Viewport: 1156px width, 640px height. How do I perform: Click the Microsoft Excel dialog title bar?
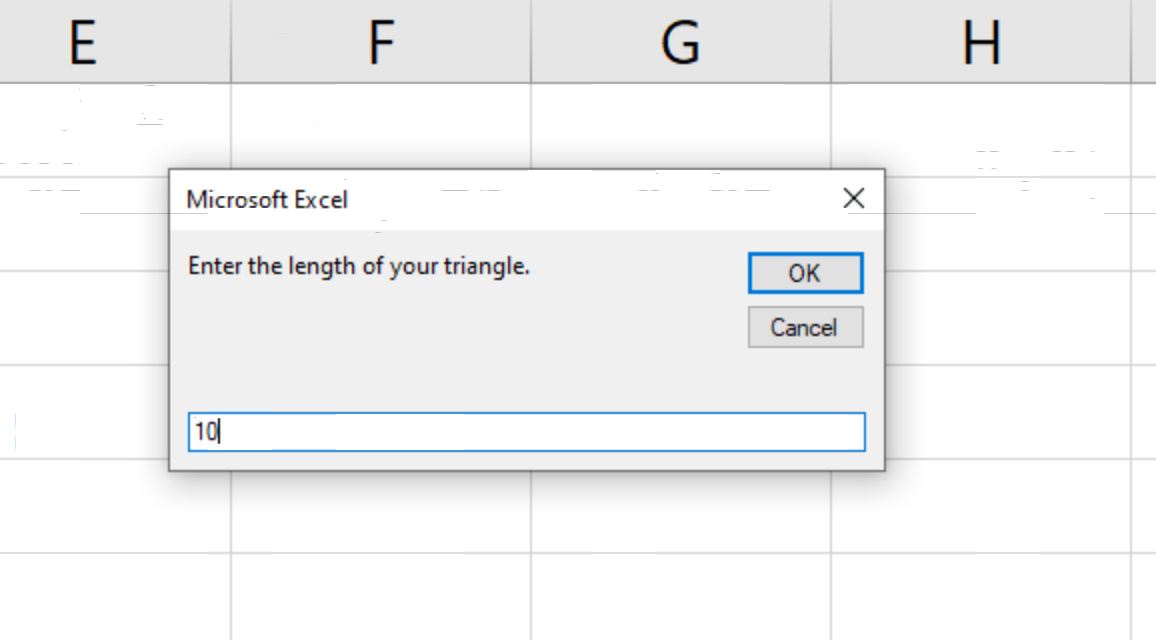pos(450,198)
